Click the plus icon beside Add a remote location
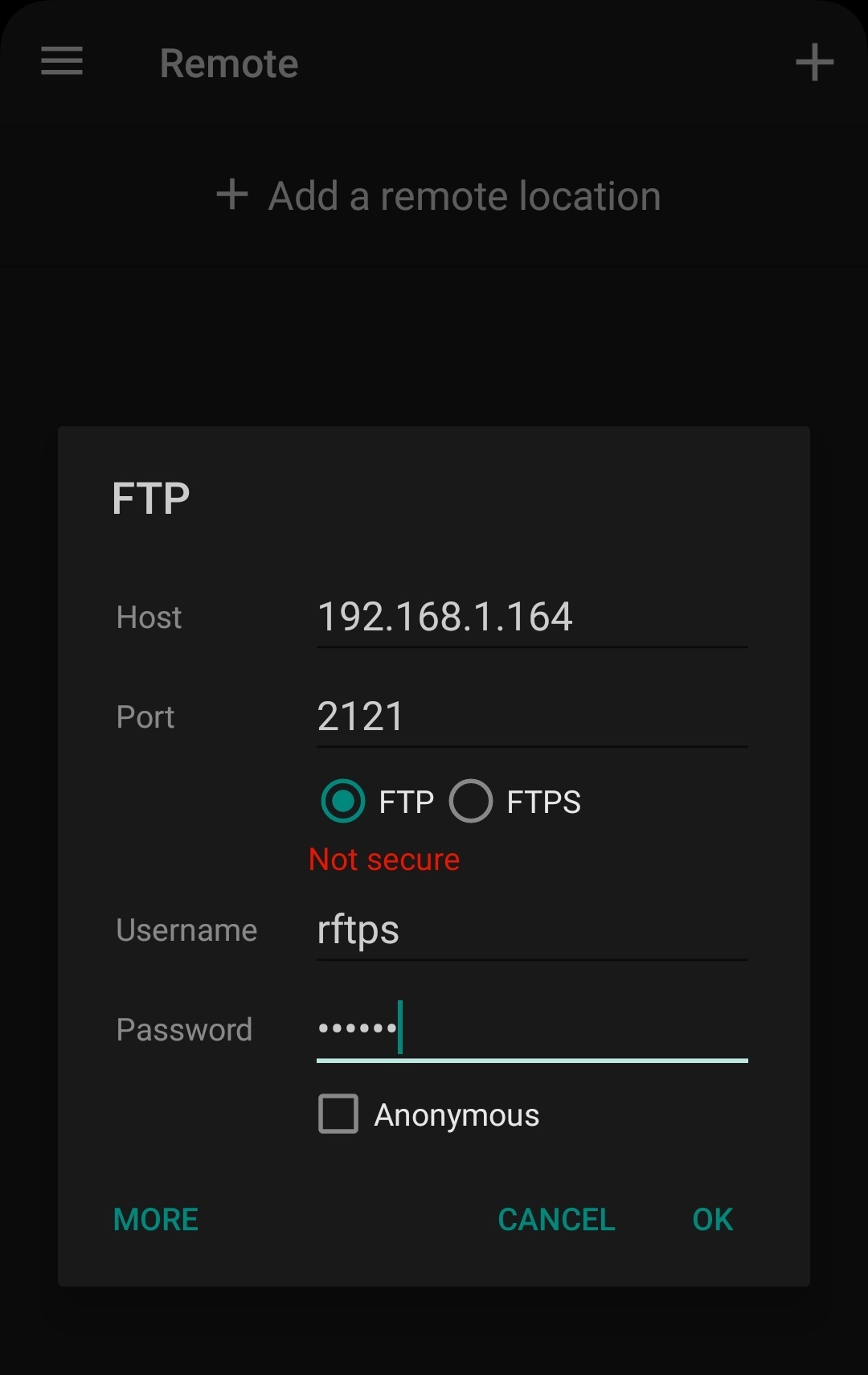This screenshot has width=868, height=1375. click(231, 195)
